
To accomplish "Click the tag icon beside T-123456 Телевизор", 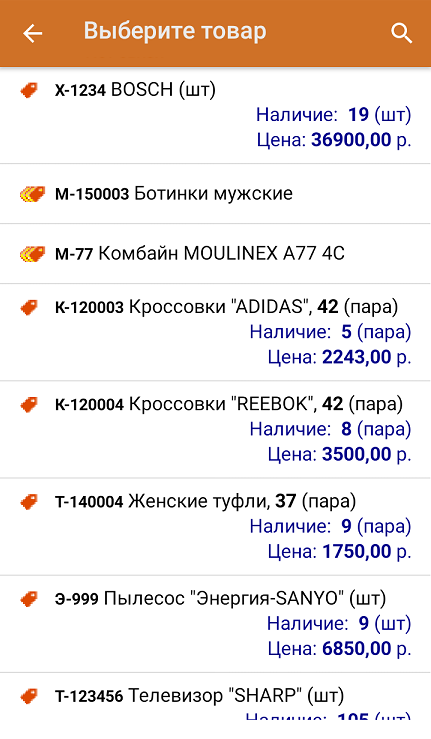I will tap(29, 696).
